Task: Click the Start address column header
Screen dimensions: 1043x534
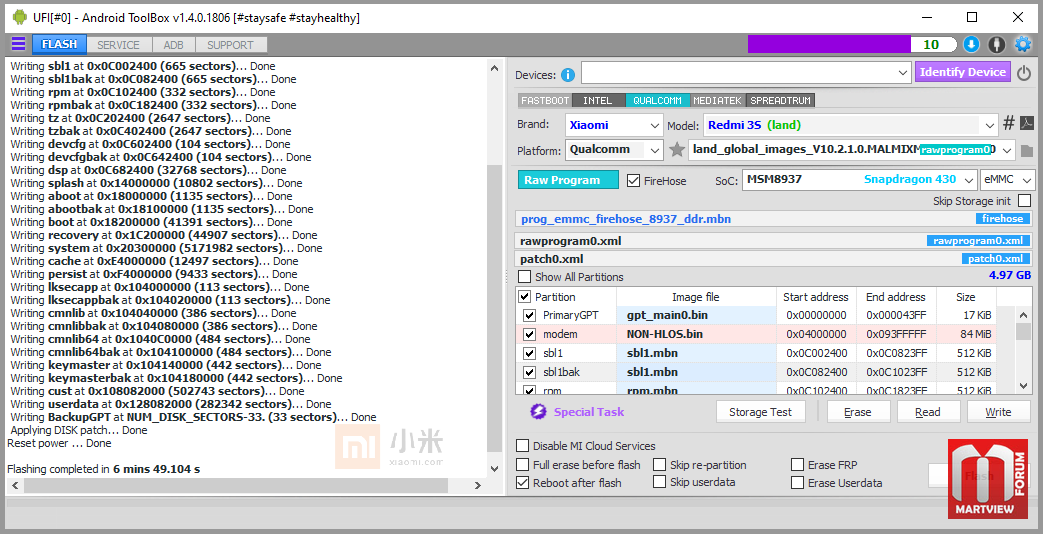Action: click(816, 297)
